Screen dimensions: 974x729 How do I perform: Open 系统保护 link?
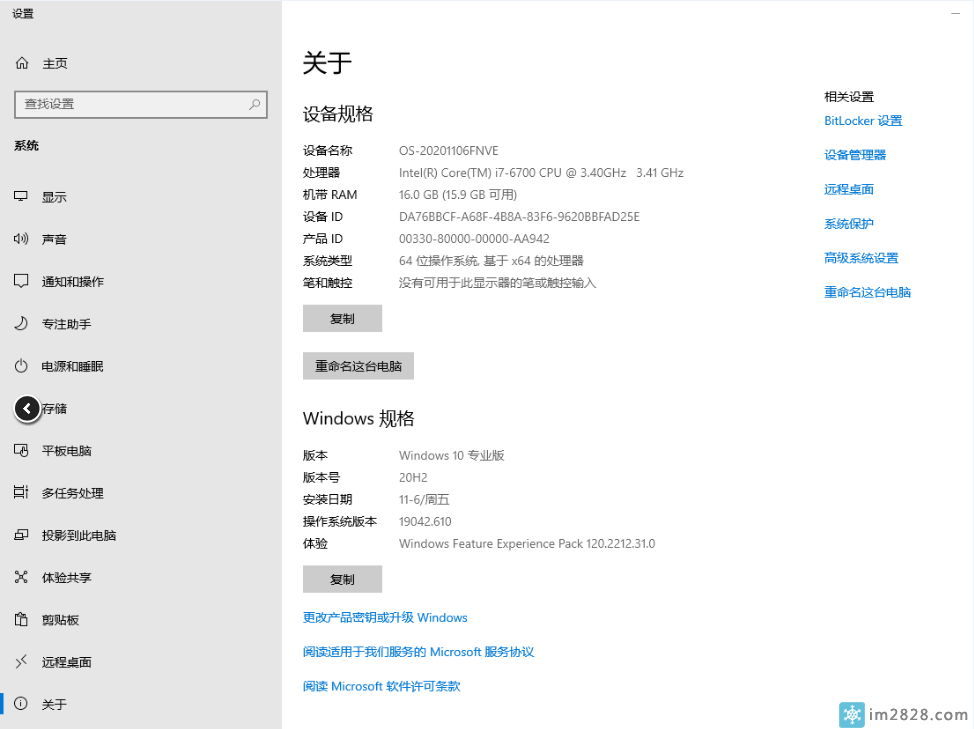point(849,224)
